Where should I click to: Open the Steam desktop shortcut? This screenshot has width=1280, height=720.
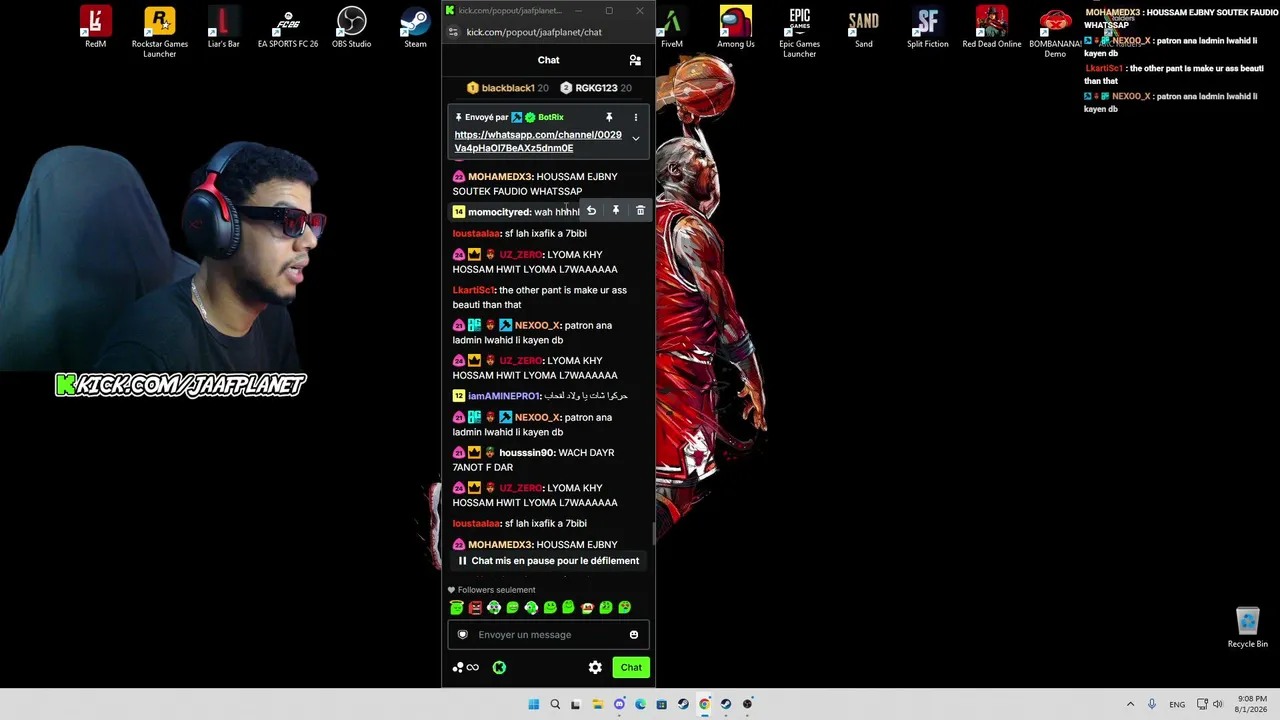415,27
